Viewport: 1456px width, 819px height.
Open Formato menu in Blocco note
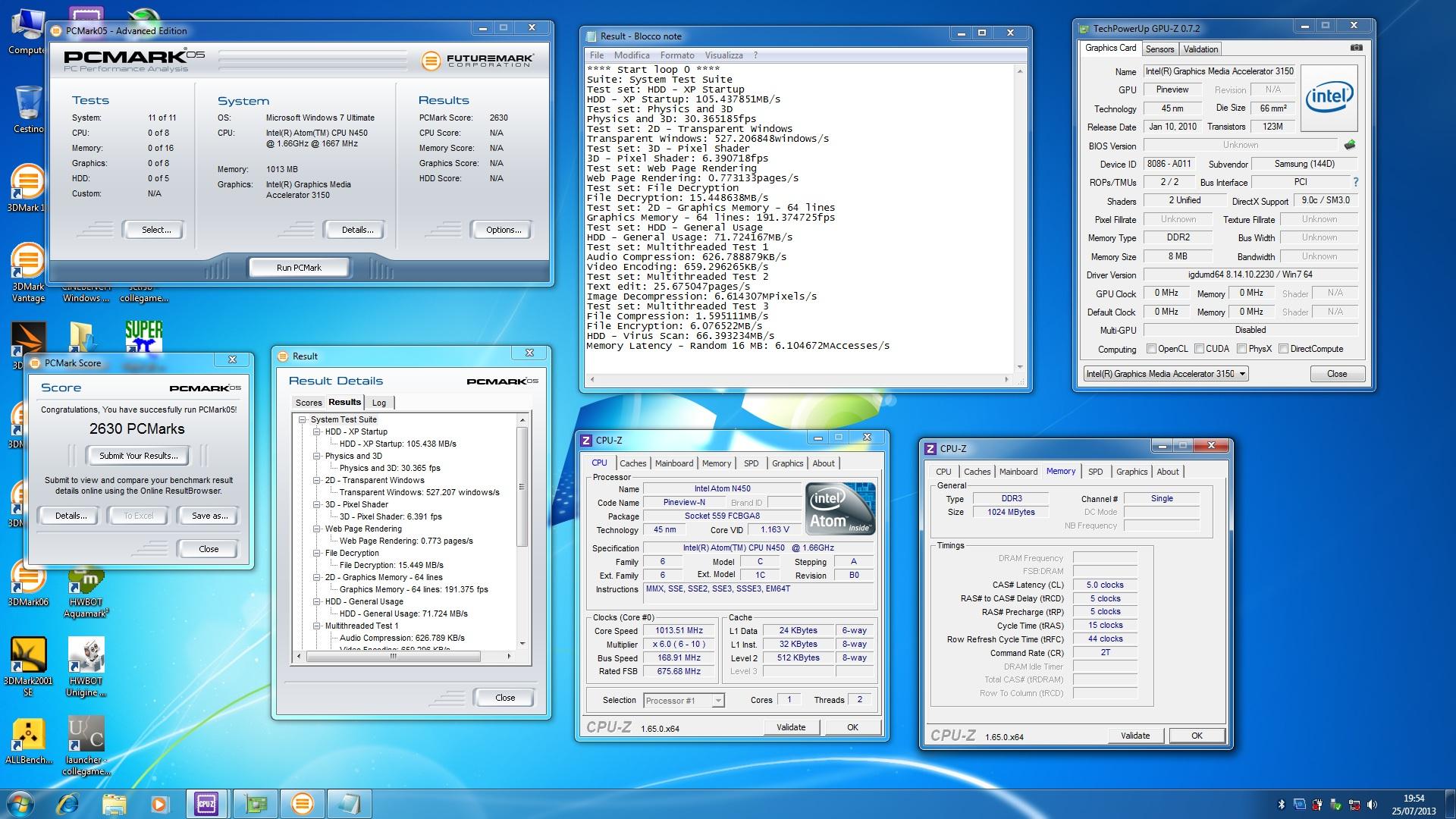[x=677, y=55]
